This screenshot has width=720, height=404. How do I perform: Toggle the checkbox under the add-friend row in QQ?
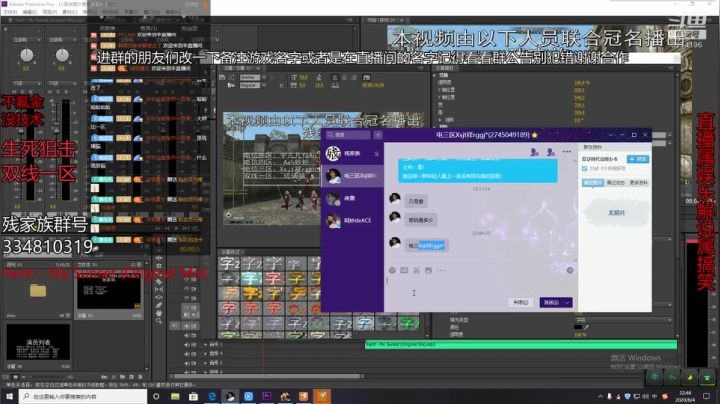pos(585,168)
